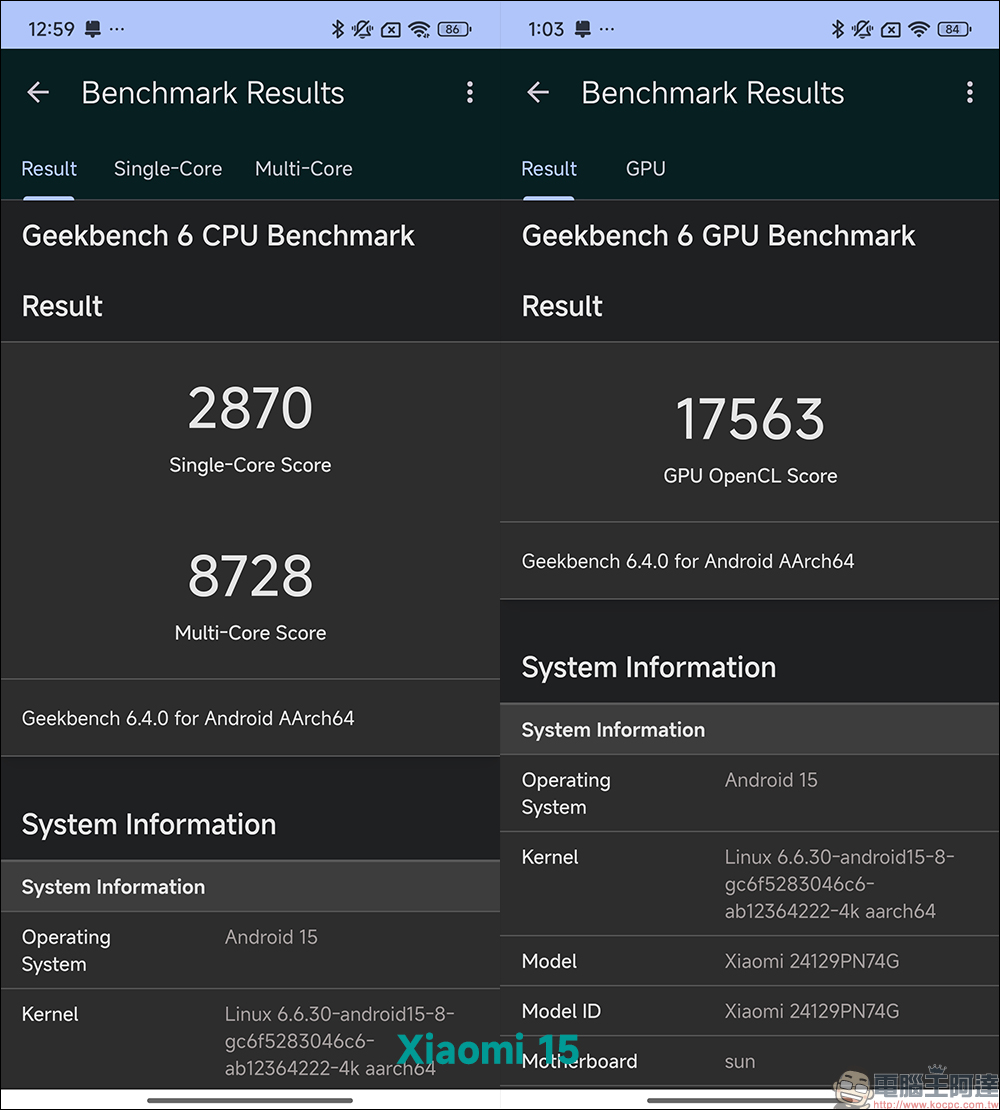Switch to the GPU tab
The width and height of the screenshot is (1000, 1110).
tap(645, 168)
